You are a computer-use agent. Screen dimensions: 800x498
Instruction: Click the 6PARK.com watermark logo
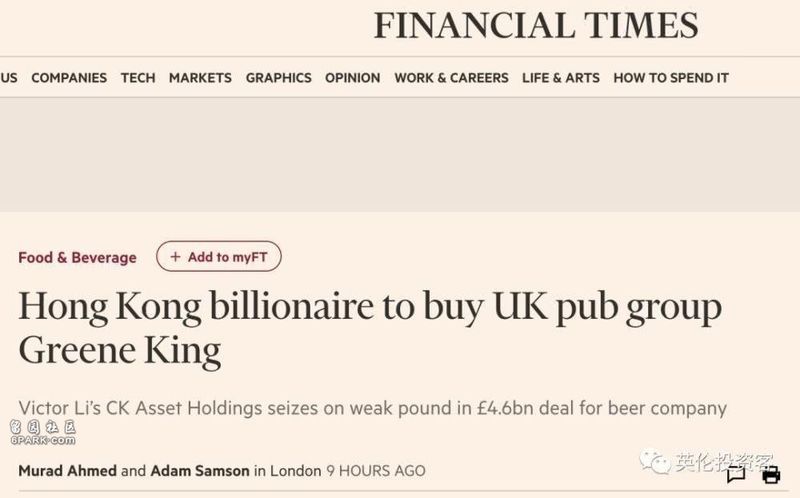[43, 433]
